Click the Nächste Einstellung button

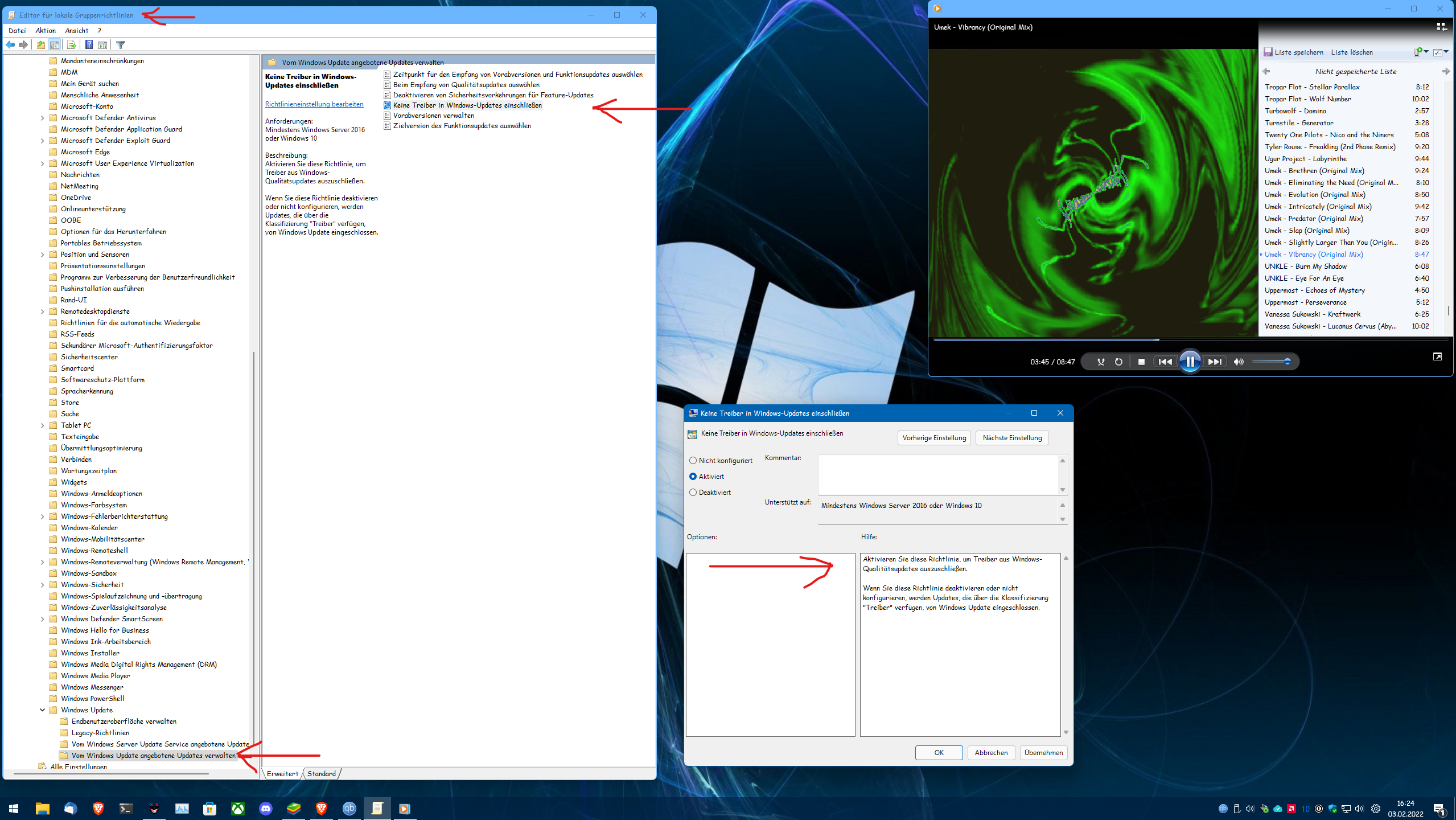click(x=1012, y=438)
